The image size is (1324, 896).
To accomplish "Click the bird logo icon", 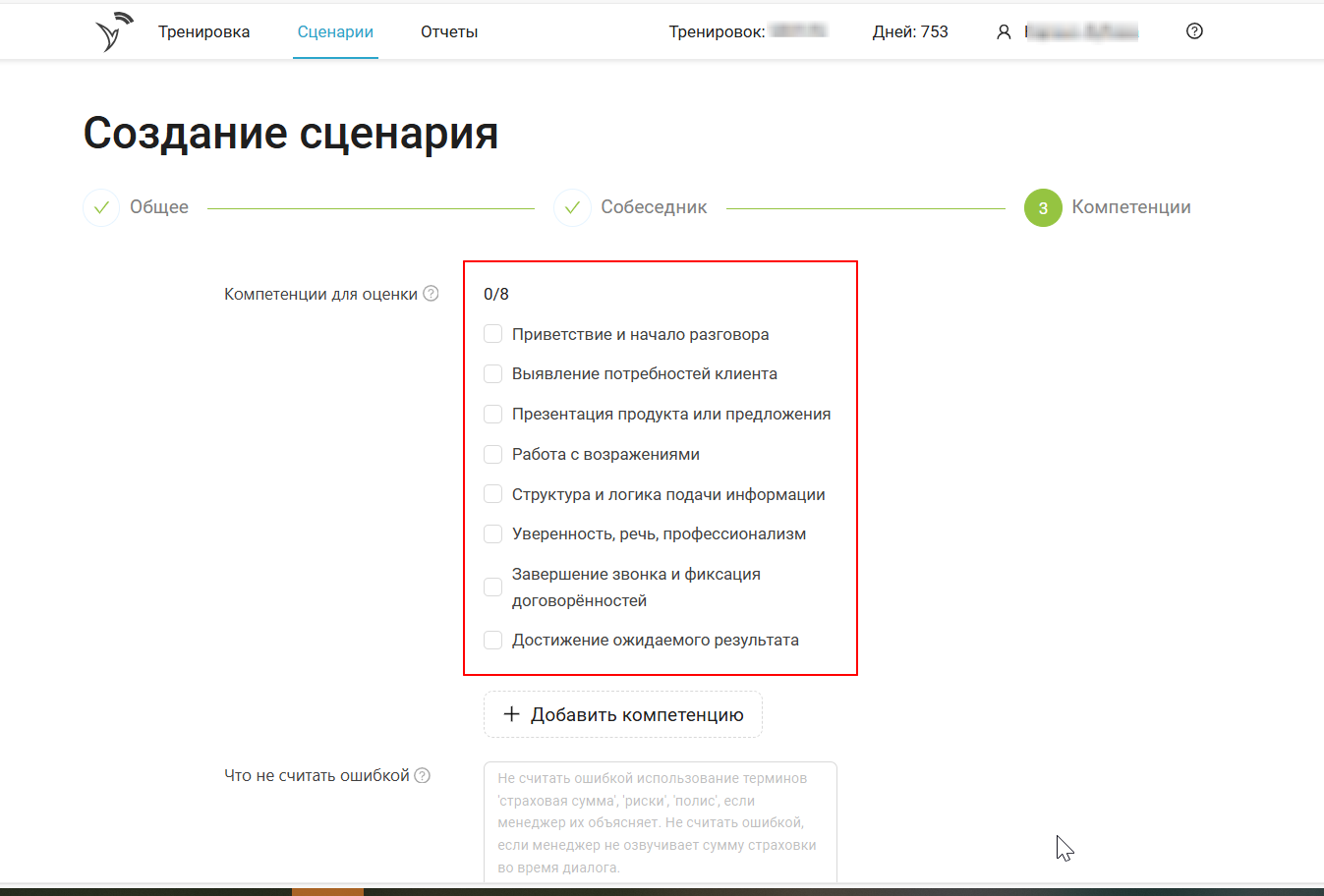I will click(114, 31).
